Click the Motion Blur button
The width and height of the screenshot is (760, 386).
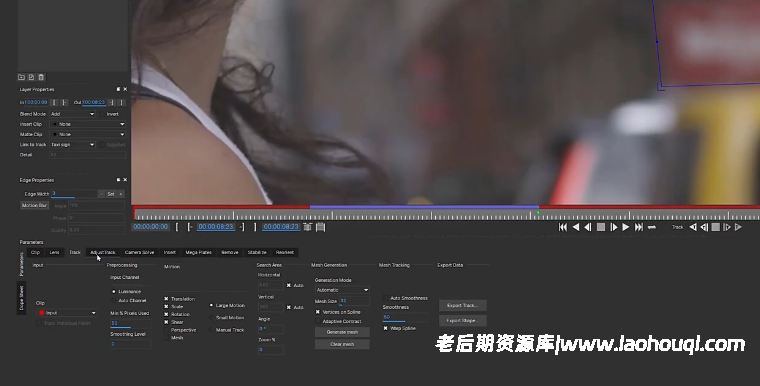click(34, 206)
